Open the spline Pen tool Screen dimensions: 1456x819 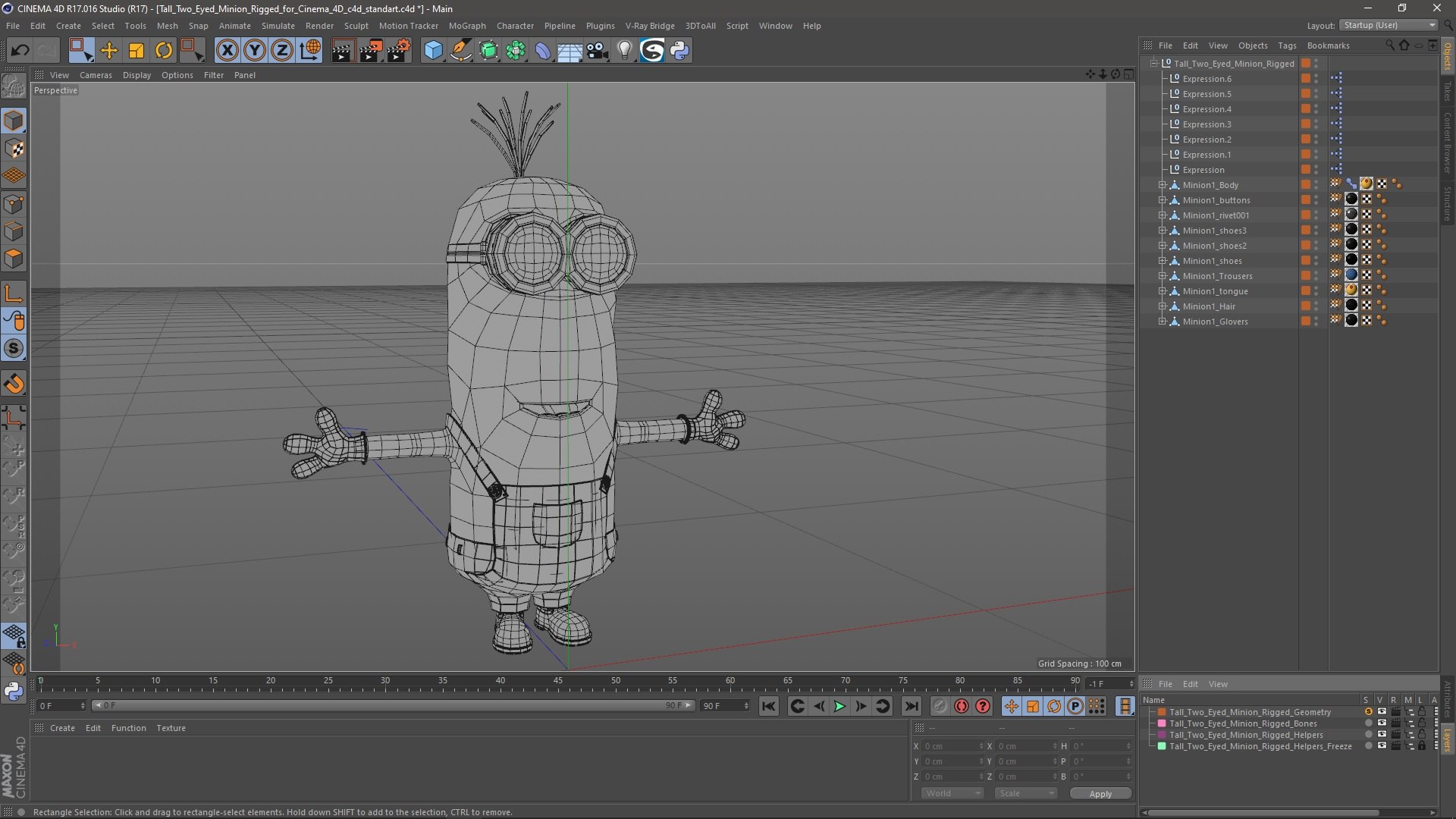coord(460,51)
